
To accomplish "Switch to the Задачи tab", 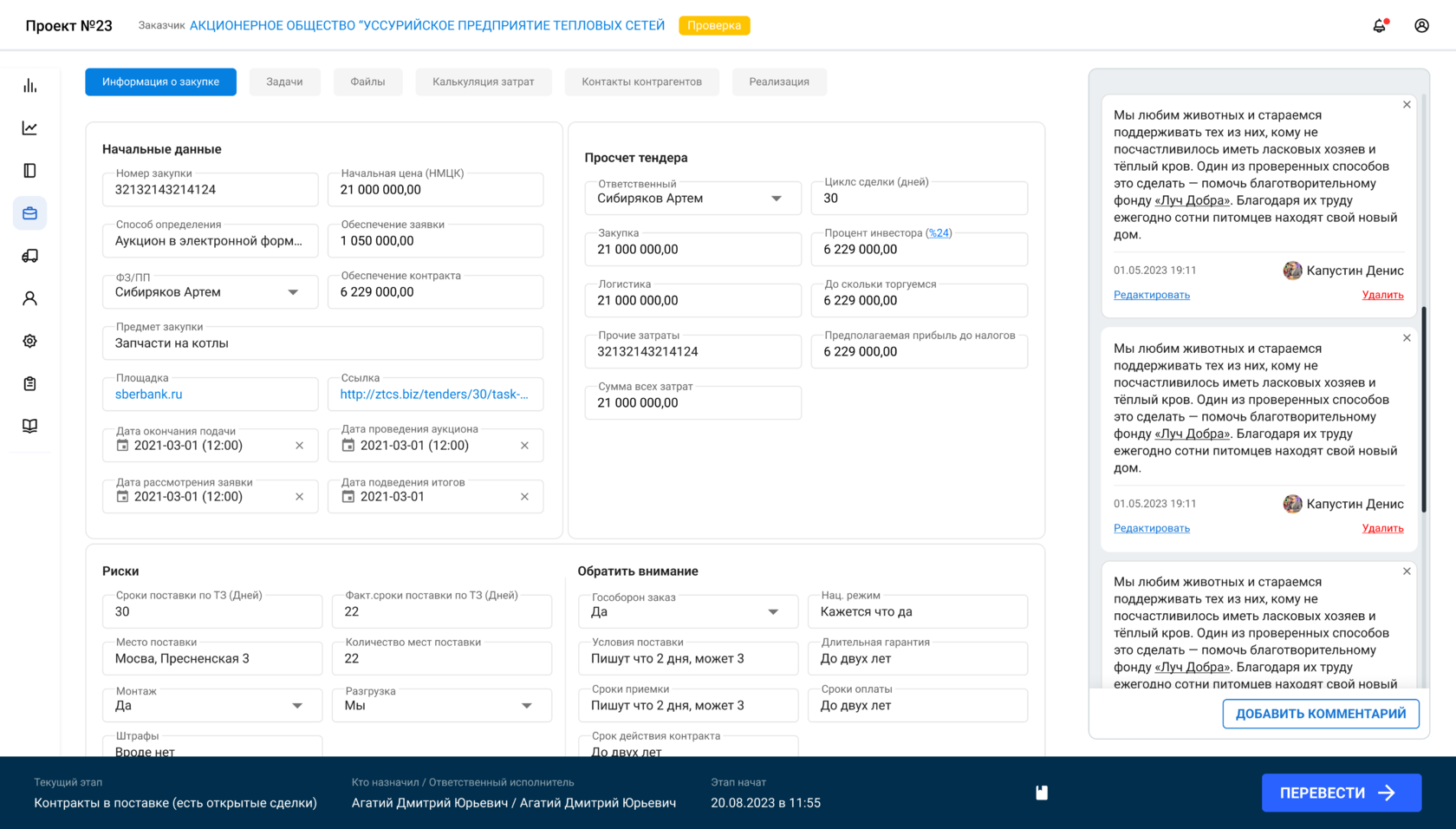I will point(284,82).
